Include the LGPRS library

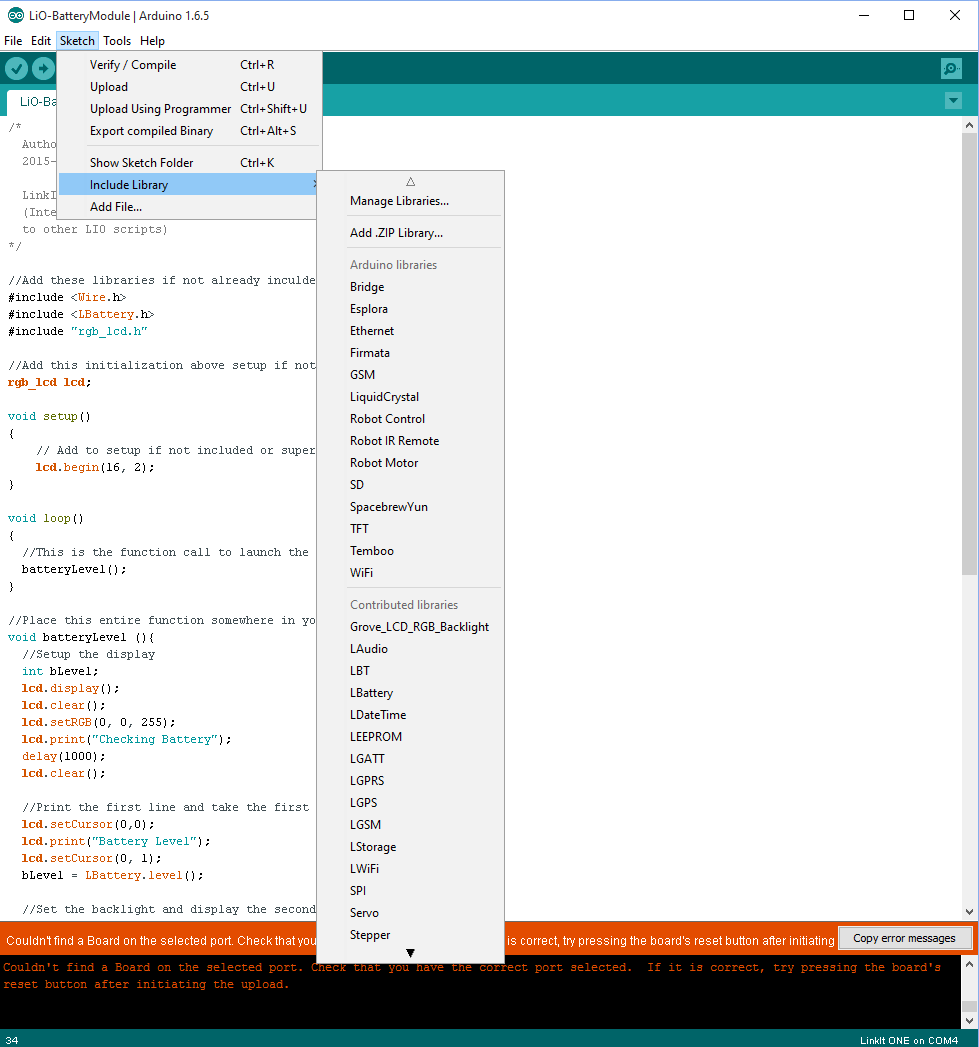coord(410,781)
